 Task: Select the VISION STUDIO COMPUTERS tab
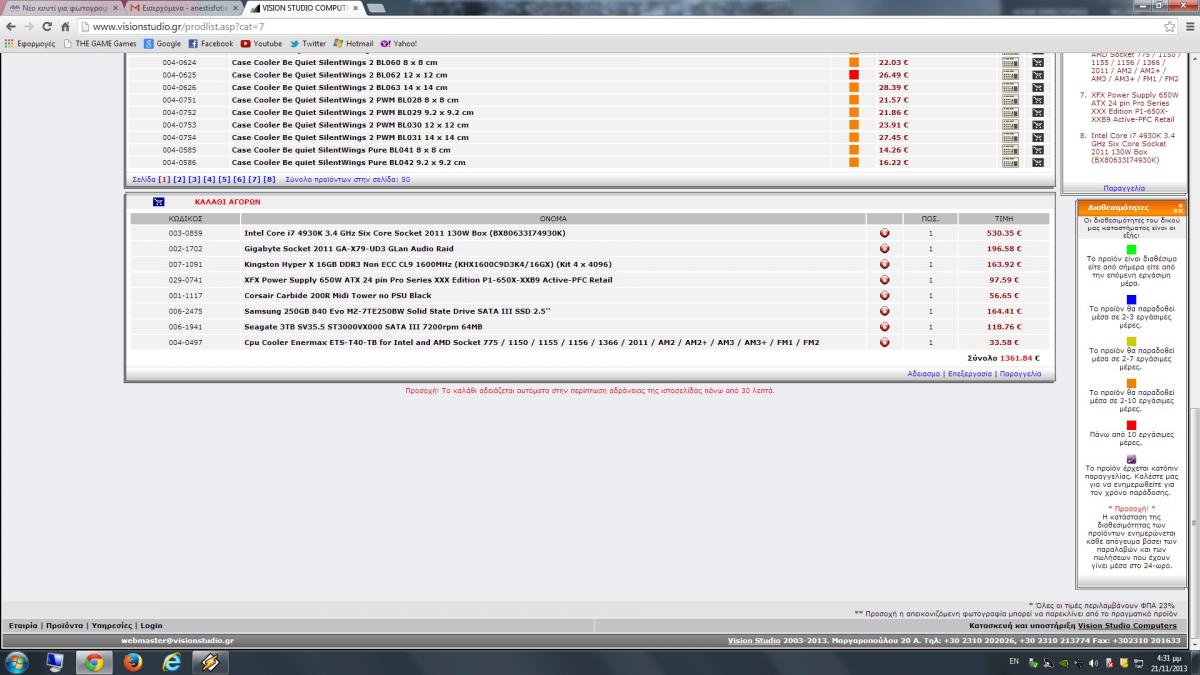[304, 7]
